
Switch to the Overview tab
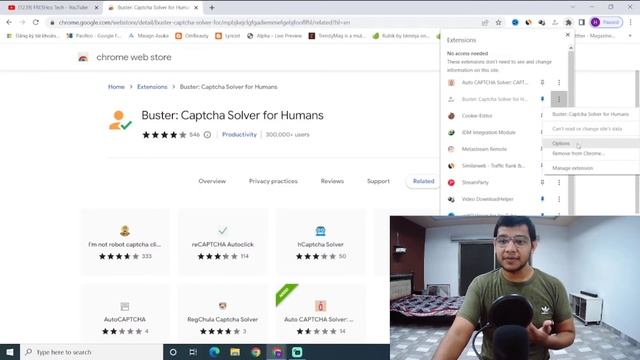[212, 181]
